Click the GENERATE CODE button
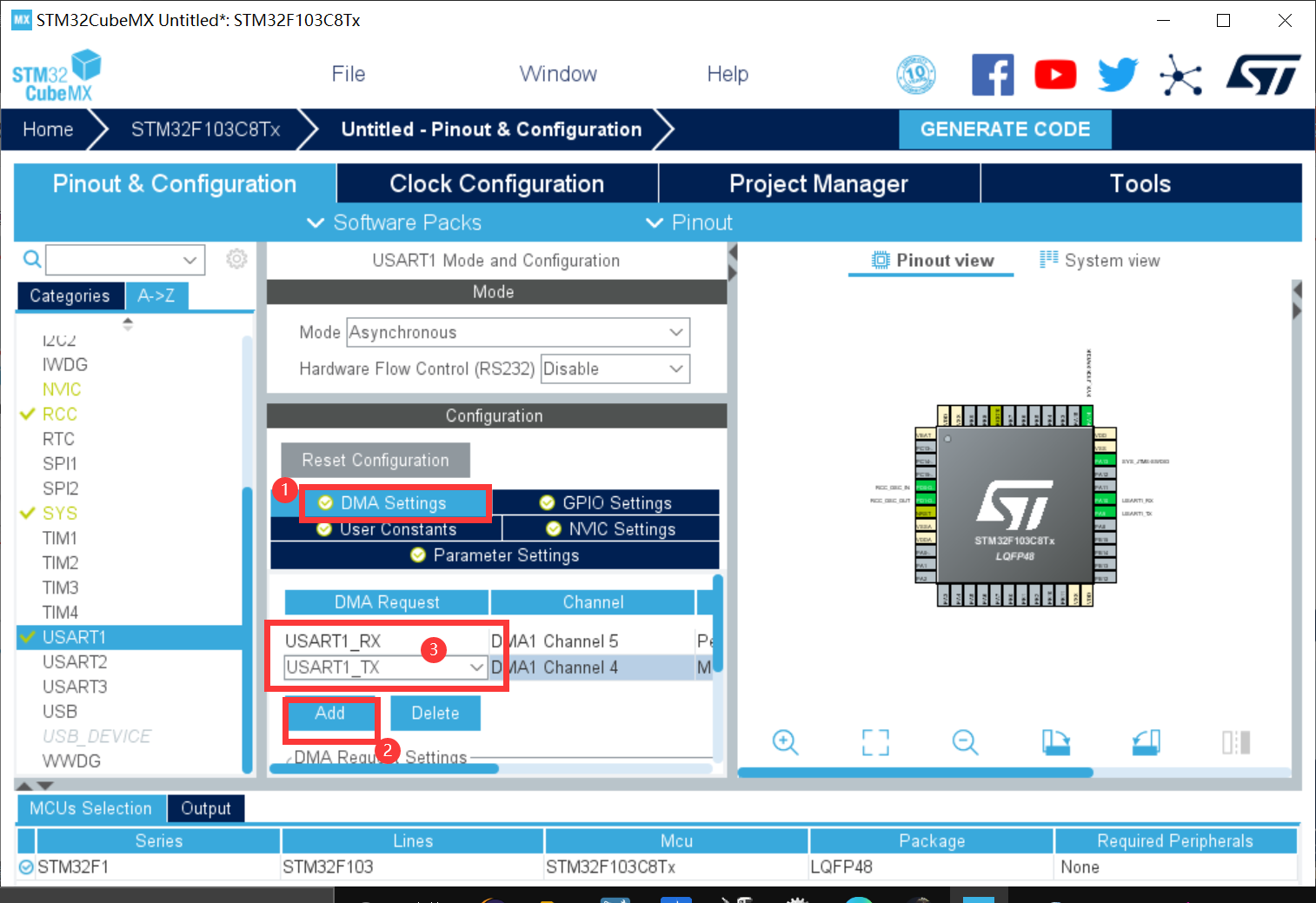The height and width of the screenshot is (903, 1316). point(1005,129)
